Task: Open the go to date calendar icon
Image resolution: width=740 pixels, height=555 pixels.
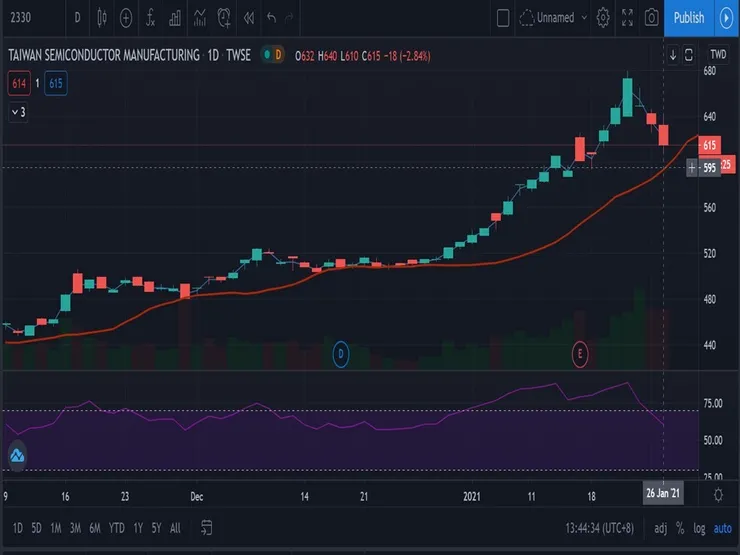Action: [x=206, y=528]
